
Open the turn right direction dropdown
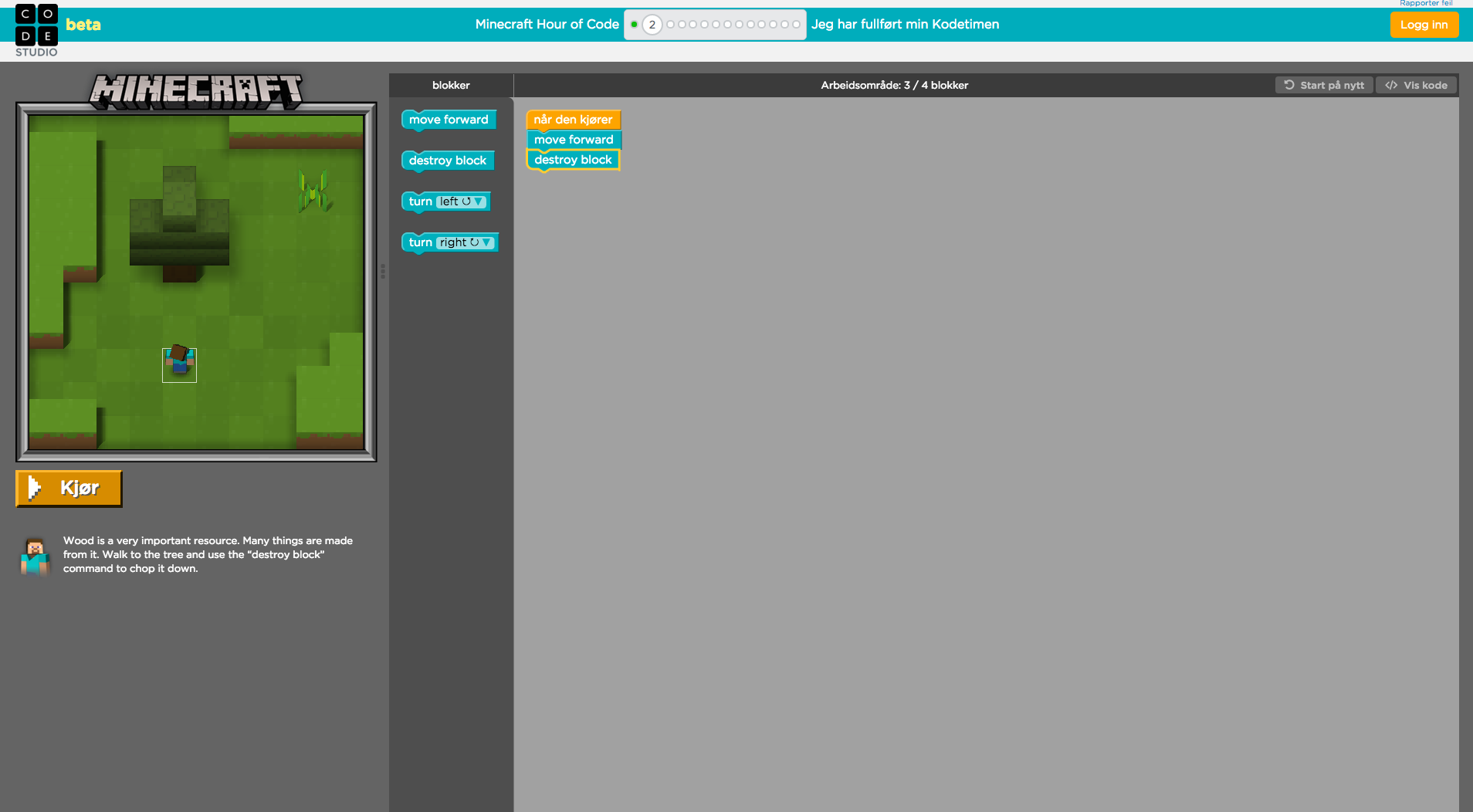click(x=466, y=242)
